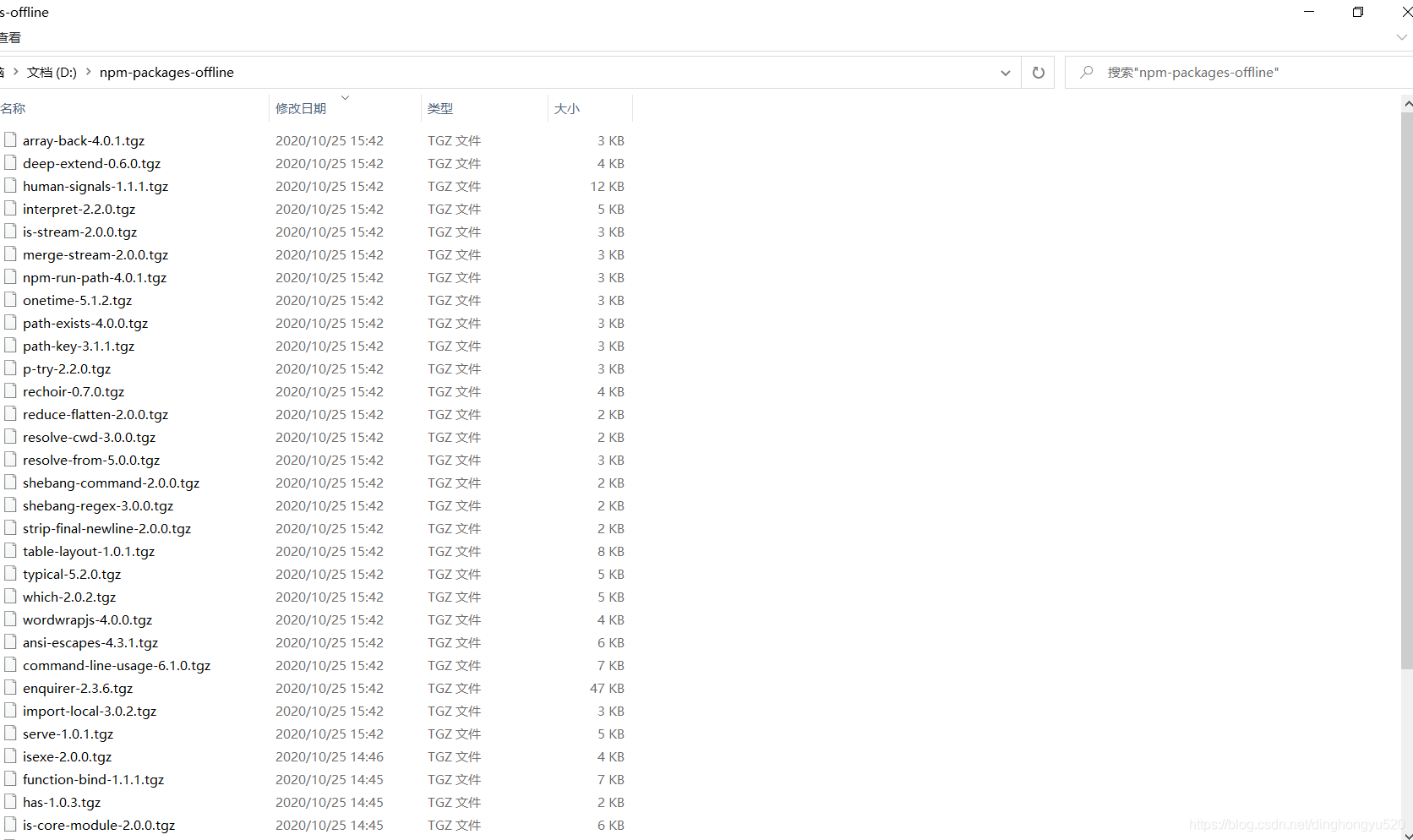The height and width of the screenshot is (840, 1413).
Task: Select the npm-packages-offline breadcrumb
Action: (x=166, y=73)
